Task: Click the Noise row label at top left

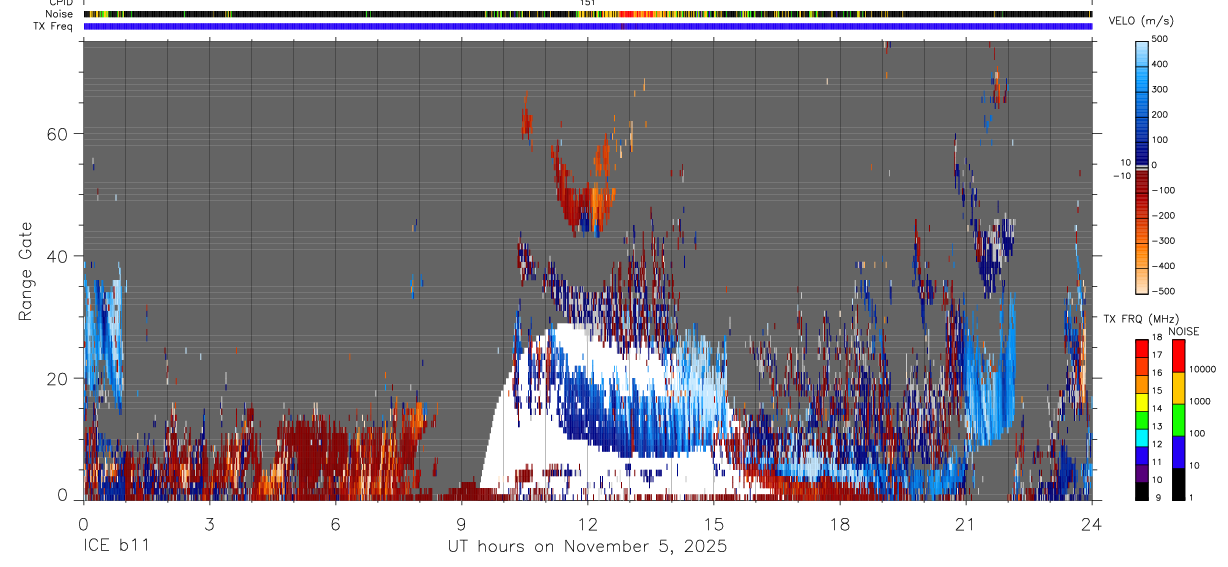Action: point(59,14)
